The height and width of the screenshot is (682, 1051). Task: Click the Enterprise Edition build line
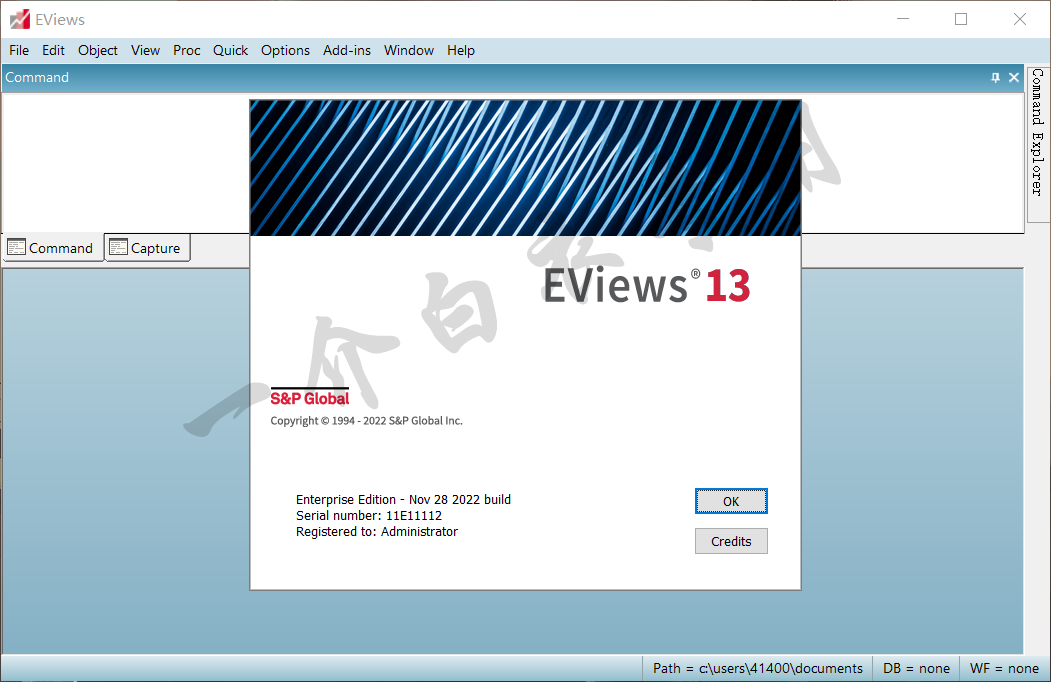click(404, 500)
